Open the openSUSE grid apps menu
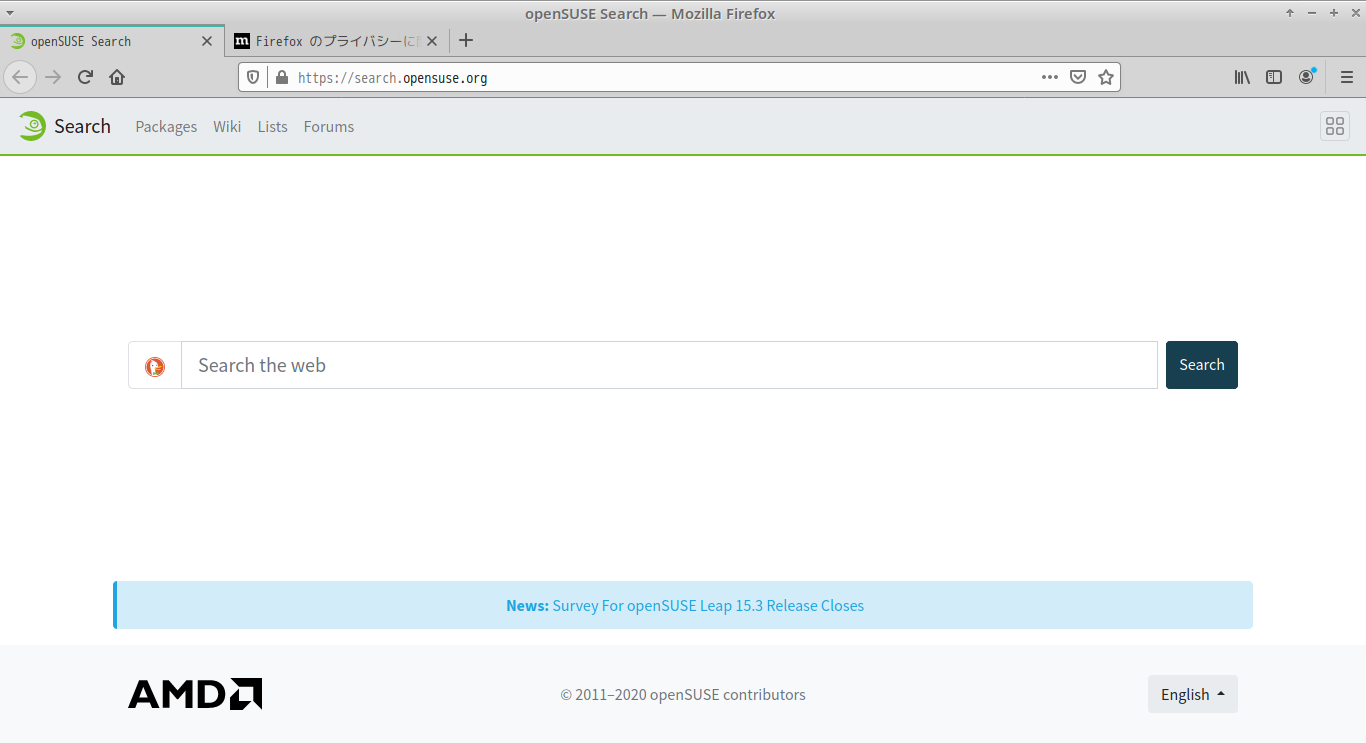 [x=1335, y=126]
